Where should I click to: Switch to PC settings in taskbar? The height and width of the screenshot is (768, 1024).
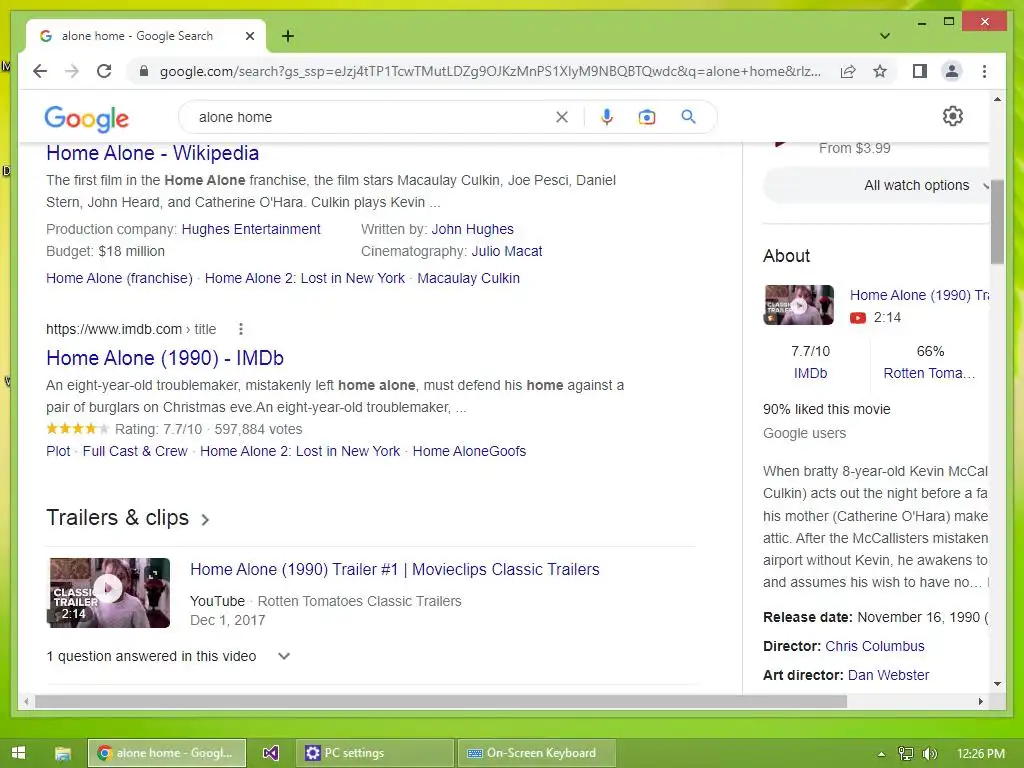pyautogui.click(x=376, y=753)
